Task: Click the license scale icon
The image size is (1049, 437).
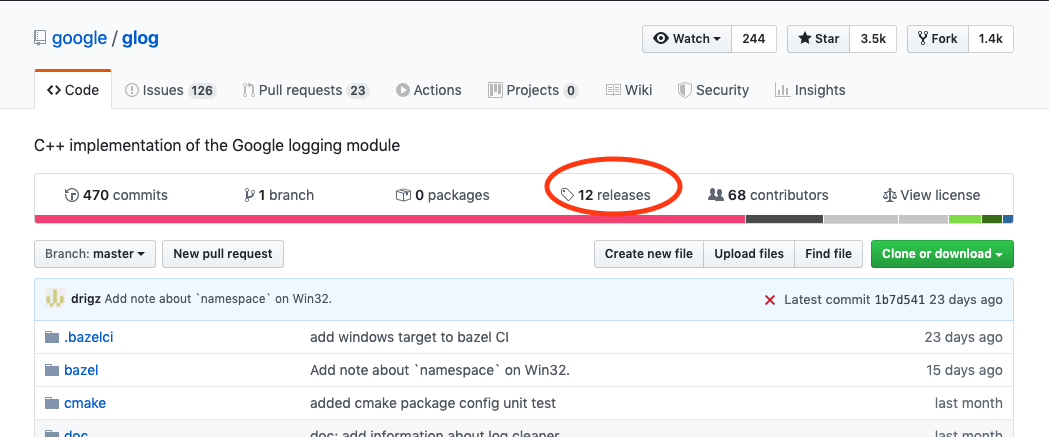Action: pos(889,195)
